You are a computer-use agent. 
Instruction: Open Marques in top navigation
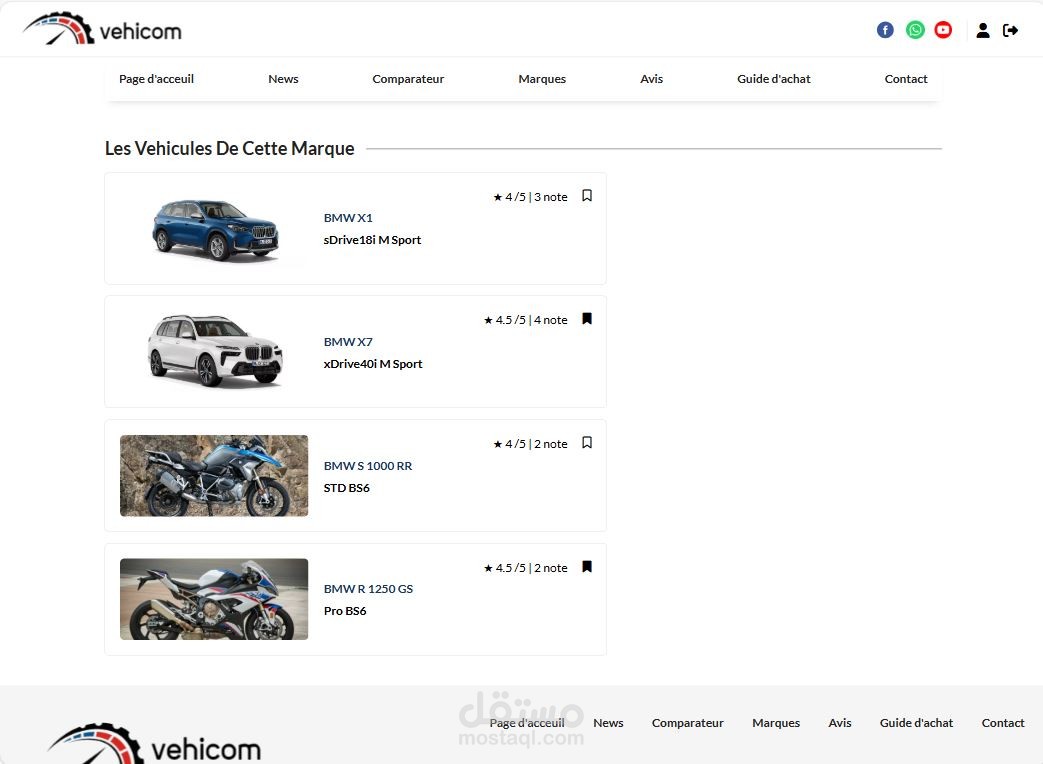click(542, 78)
